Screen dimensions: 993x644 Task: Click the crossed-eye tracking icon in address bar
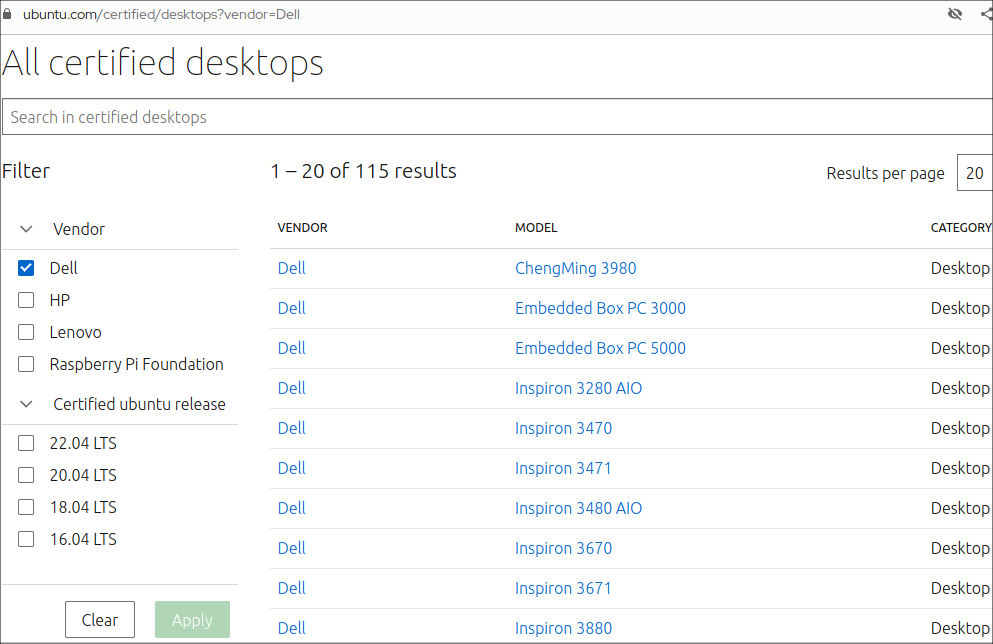954,13
